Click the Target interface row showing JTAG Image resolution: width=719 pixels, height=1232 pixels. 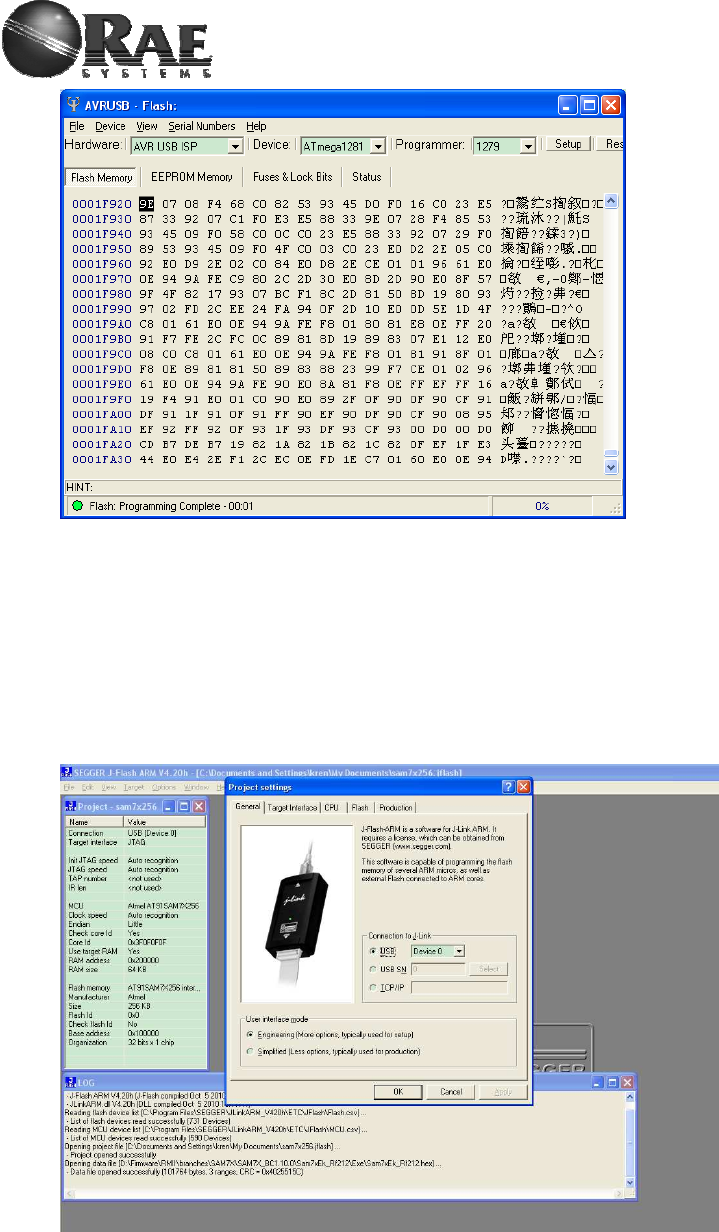(135, 842)
